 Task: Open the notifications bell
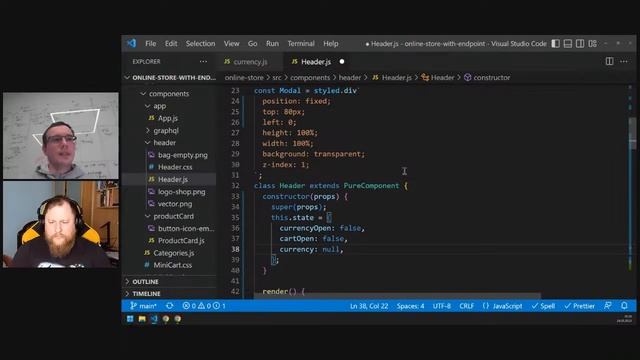624,306
